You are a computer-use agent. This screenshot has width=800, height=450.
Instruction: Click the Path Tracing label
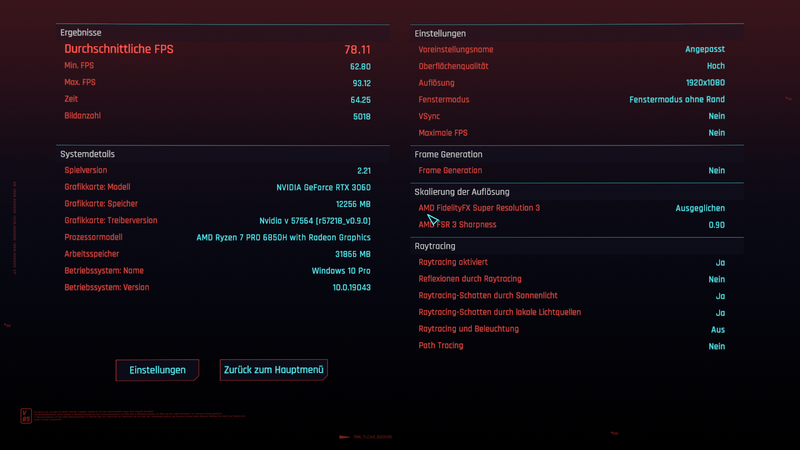pos(441,346)
